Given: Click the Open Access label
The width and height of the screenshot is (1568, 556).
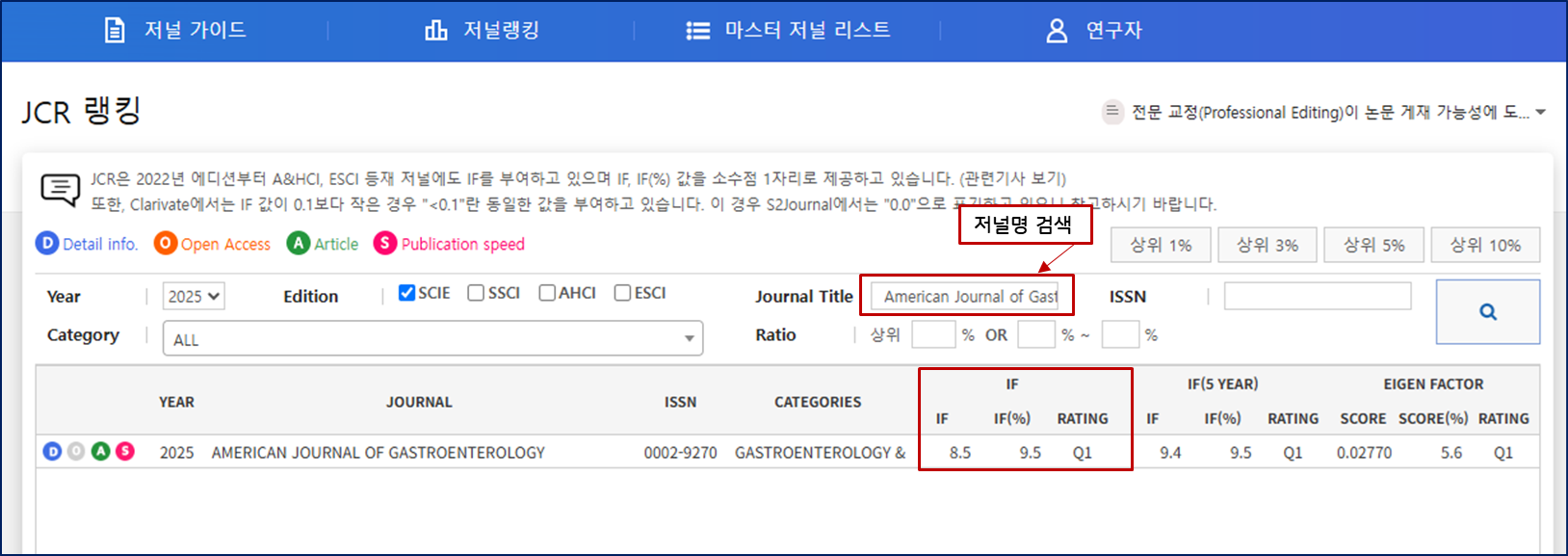Looking at the screenshot, I should pyautogui.click(x=225, y=244).
